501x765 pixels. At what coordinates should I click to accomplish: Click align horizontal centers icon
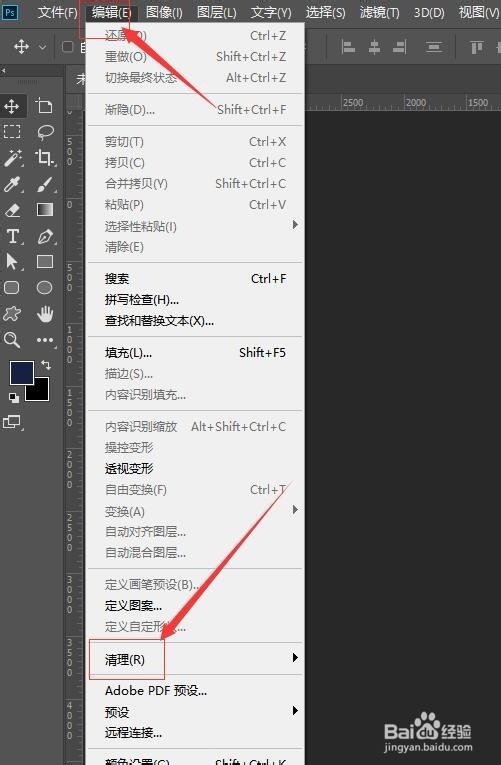click(x=374, y=47)
